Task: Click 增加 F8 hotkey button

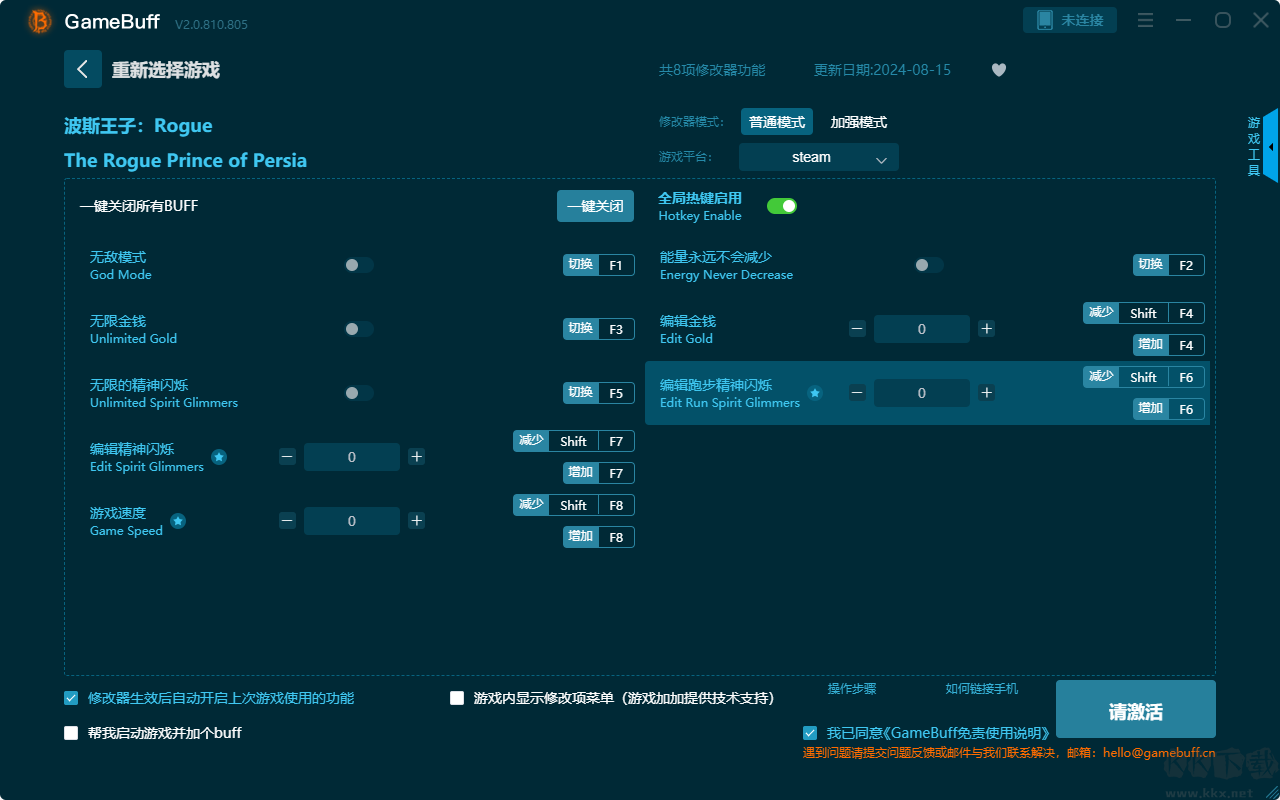Action: [599, 537]
